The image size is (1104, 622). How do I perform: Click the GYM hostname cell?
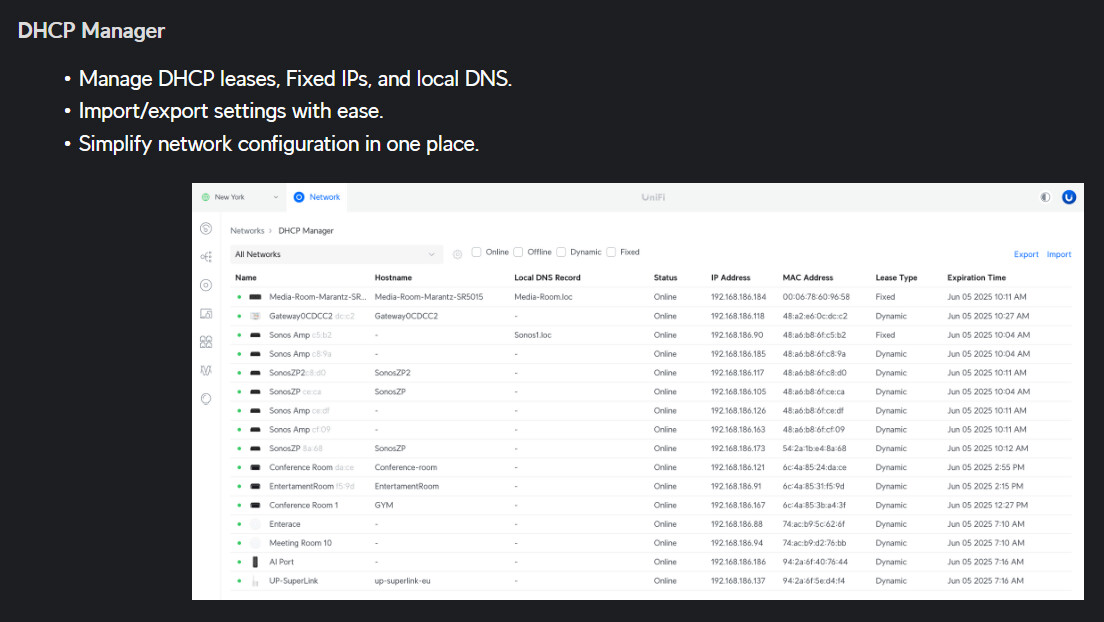point(384,505)
